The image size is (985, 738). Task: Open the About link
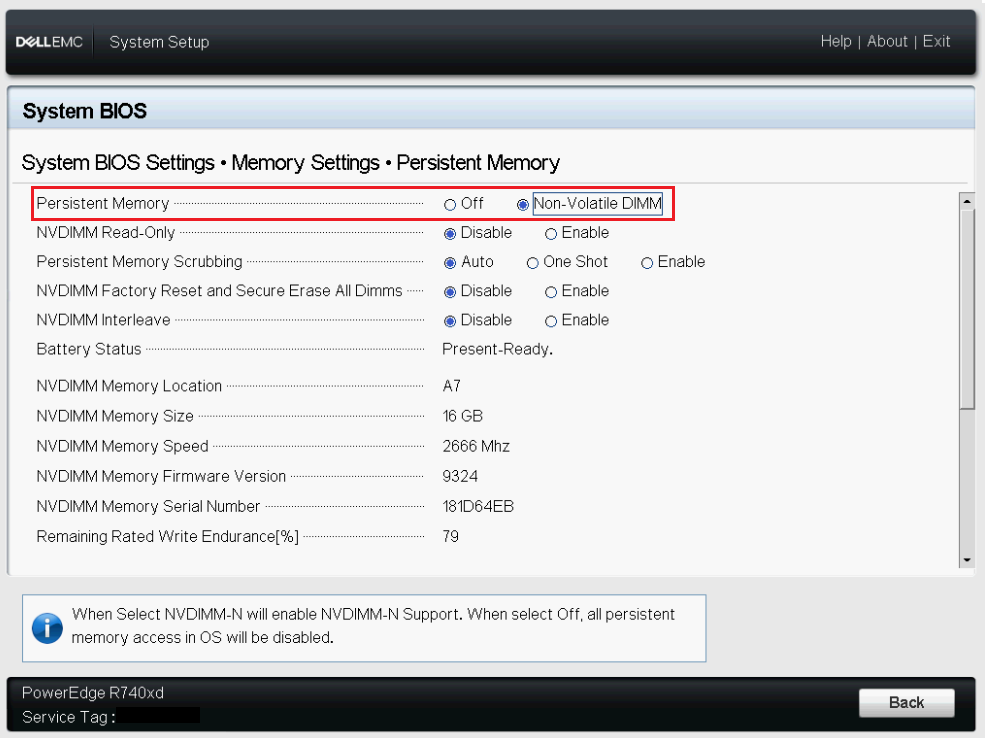point(887,41)
